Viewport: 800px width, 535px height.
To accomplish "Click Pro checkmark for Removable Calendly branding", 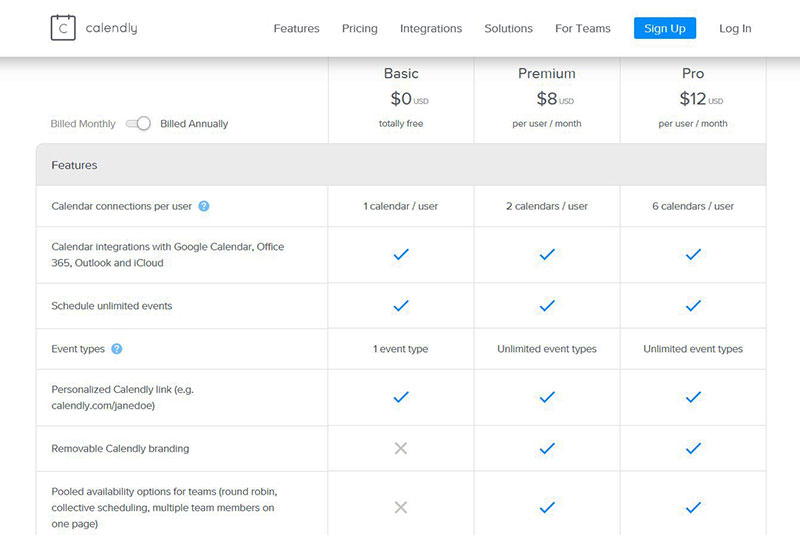I will (x=693, y=448).
